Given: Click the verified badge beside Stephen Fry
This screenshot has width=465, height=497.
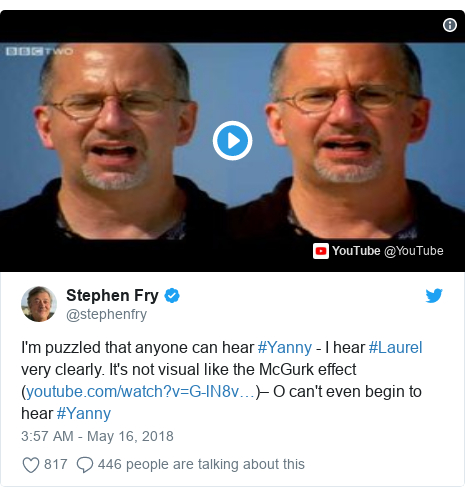Looking at the screenshot, I should (x=172, y=295).
